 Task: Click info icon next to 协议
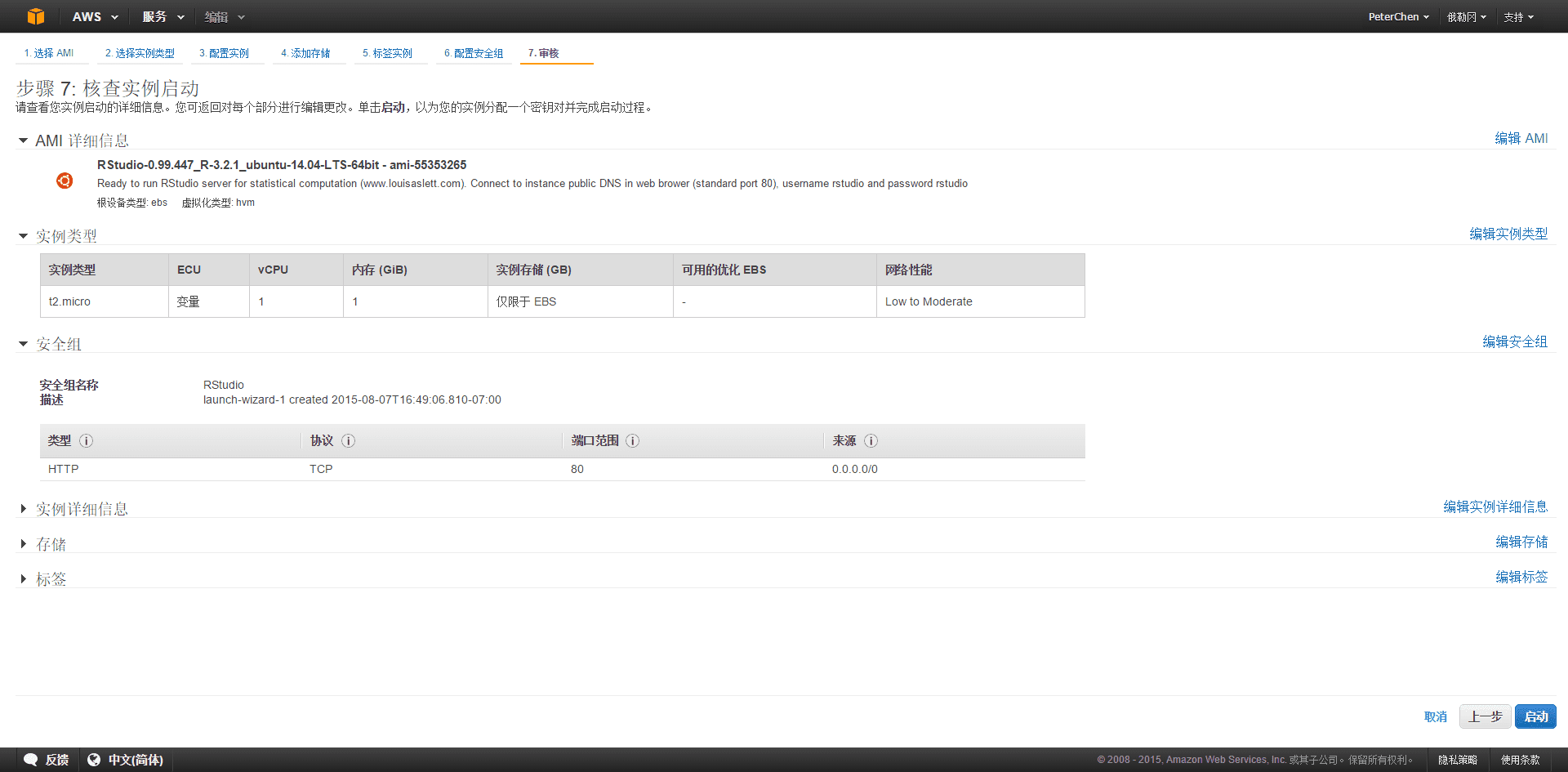click(348, 440)
